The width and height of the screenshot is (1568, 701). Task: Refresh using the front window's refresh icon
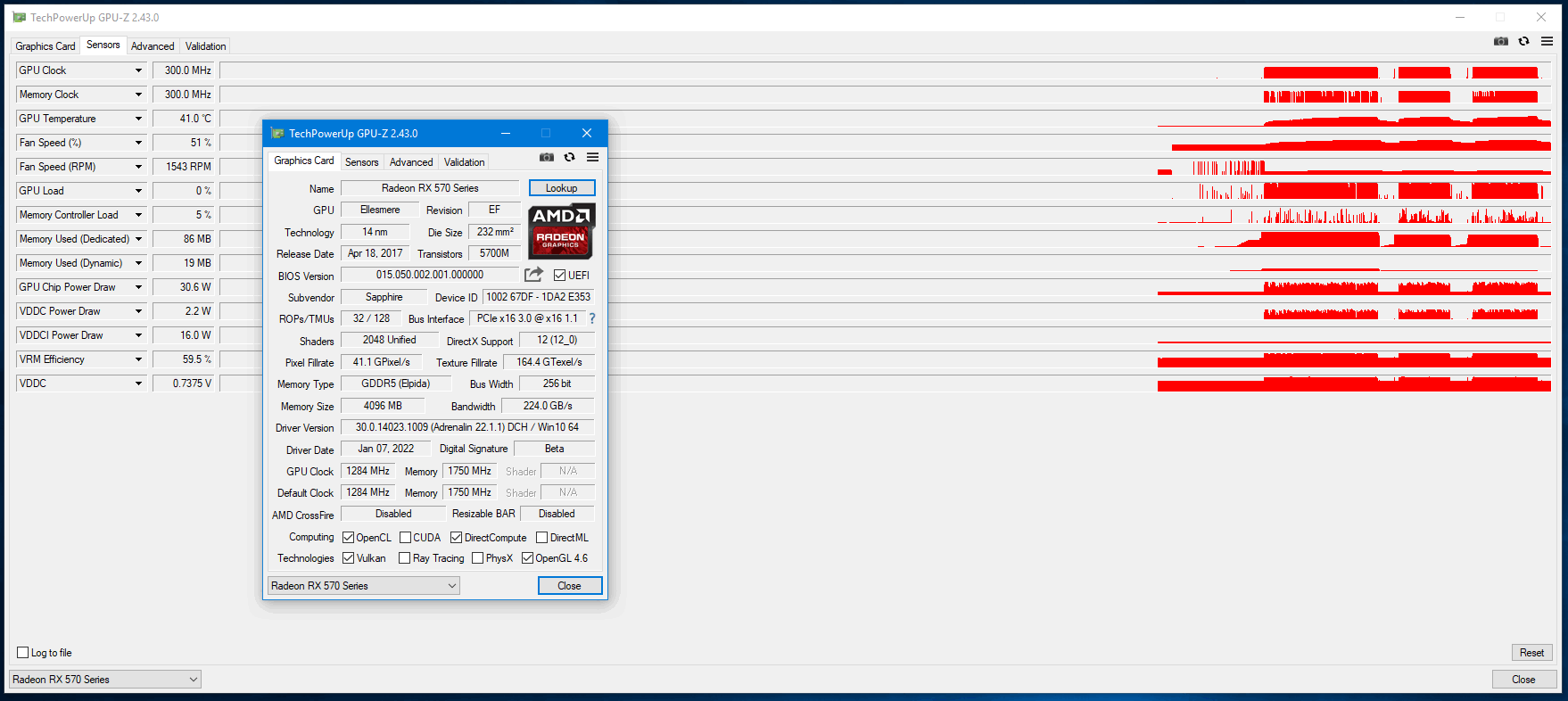pyautogui.click(x=569, y=157)
